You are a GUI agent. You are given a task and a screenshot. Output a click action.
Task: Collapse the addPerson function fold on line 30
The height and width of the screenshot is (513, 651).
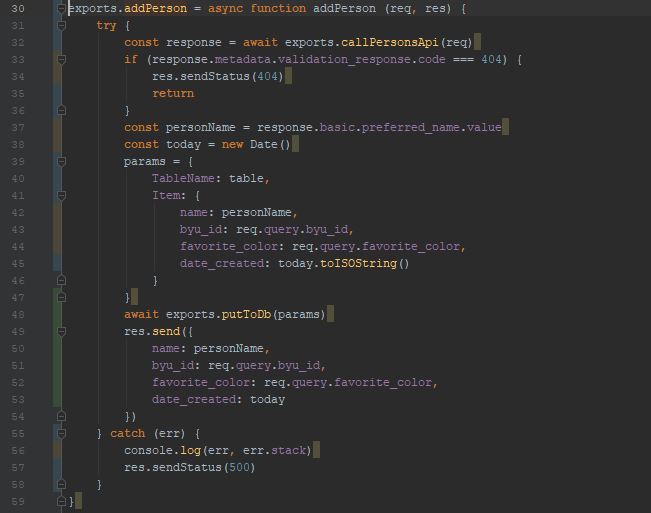(x=61, y=8)
